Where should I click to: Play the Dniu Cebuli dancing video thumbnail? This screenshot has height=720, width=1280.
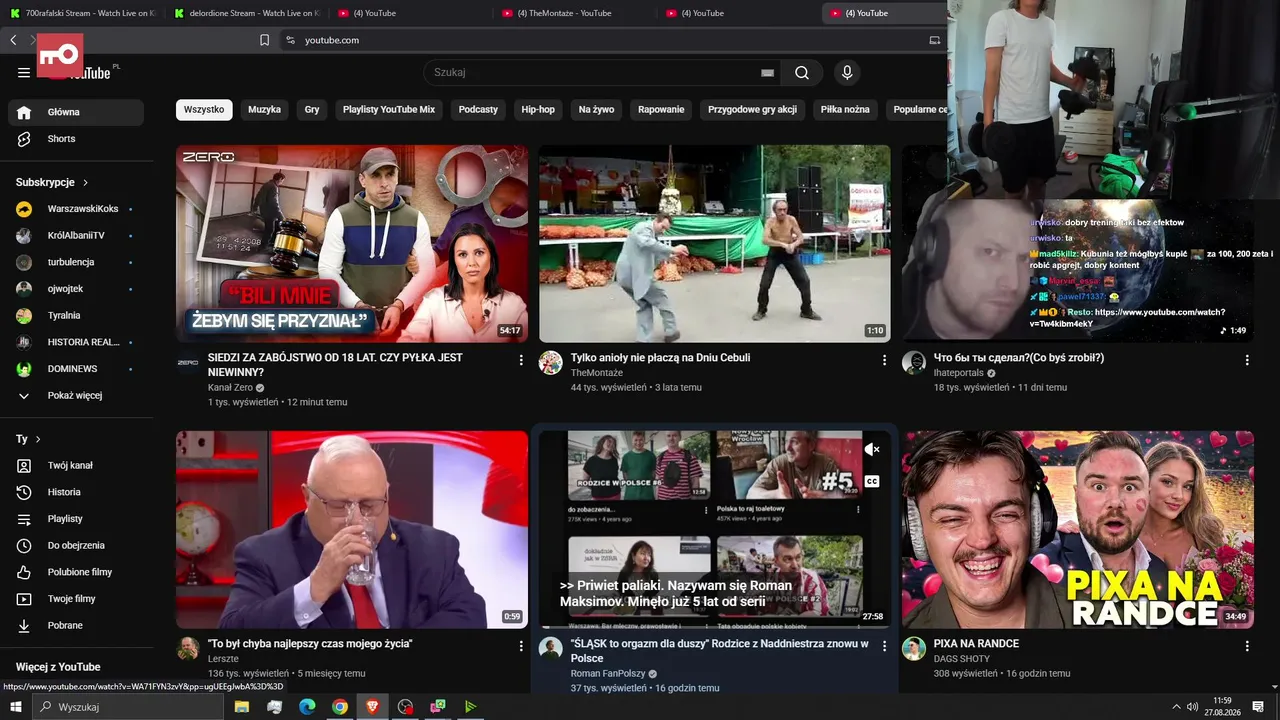coord(715,244)
